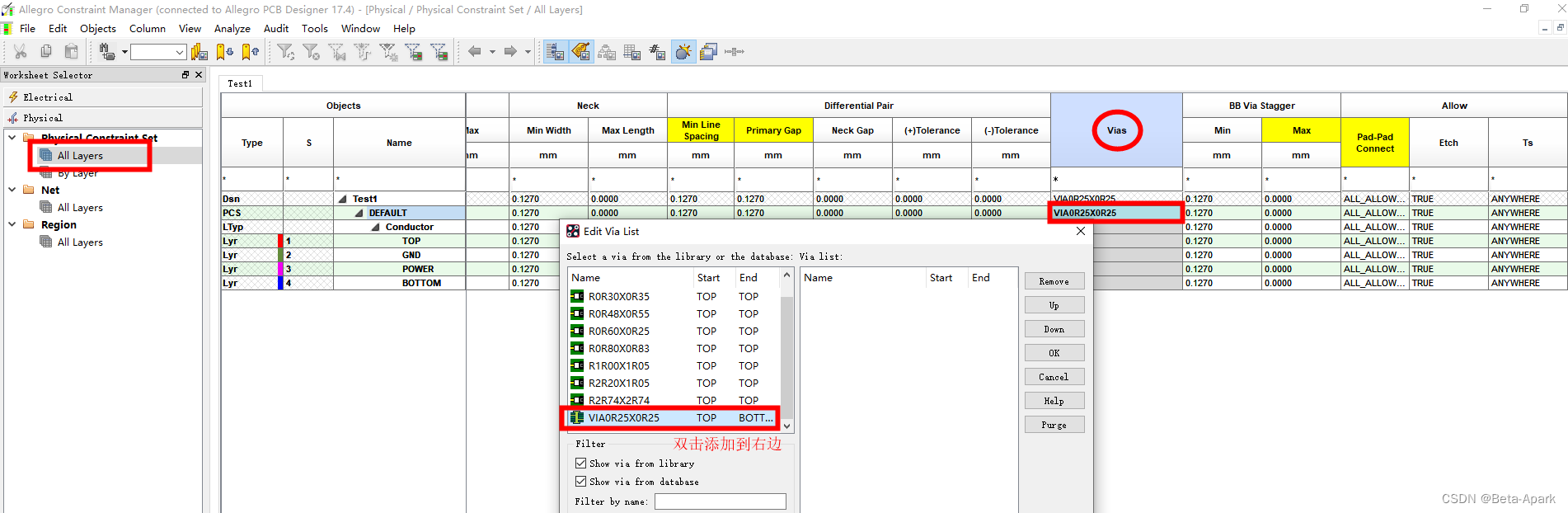This screenshot has width=1568, height=513.
Task: Click the Cut scissors toolbar icon
Action: (x=21, y=52)
